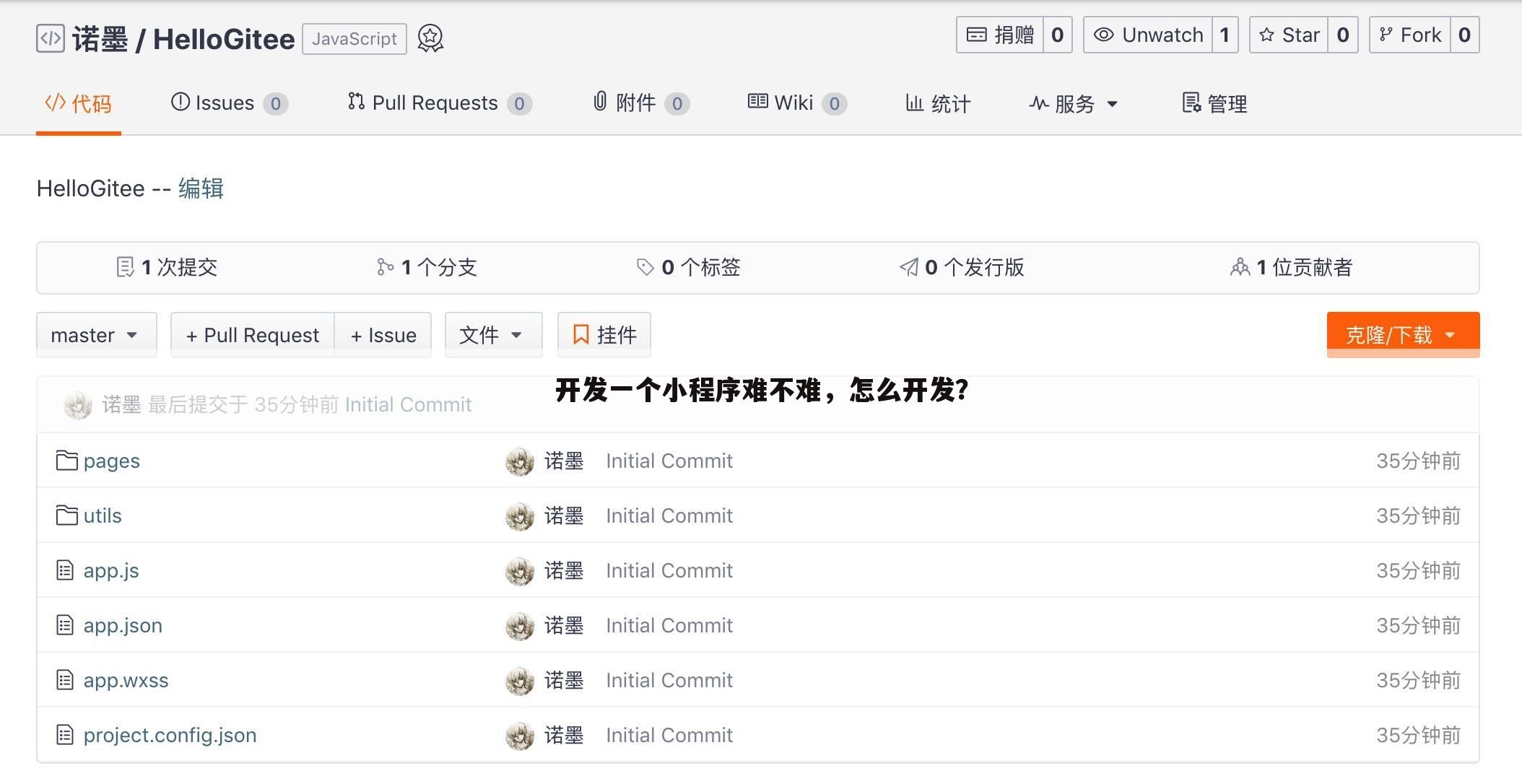The height and width of the screenshot is (784, 1522).
Task: Click the + Issue button
Action: point(383,334)
